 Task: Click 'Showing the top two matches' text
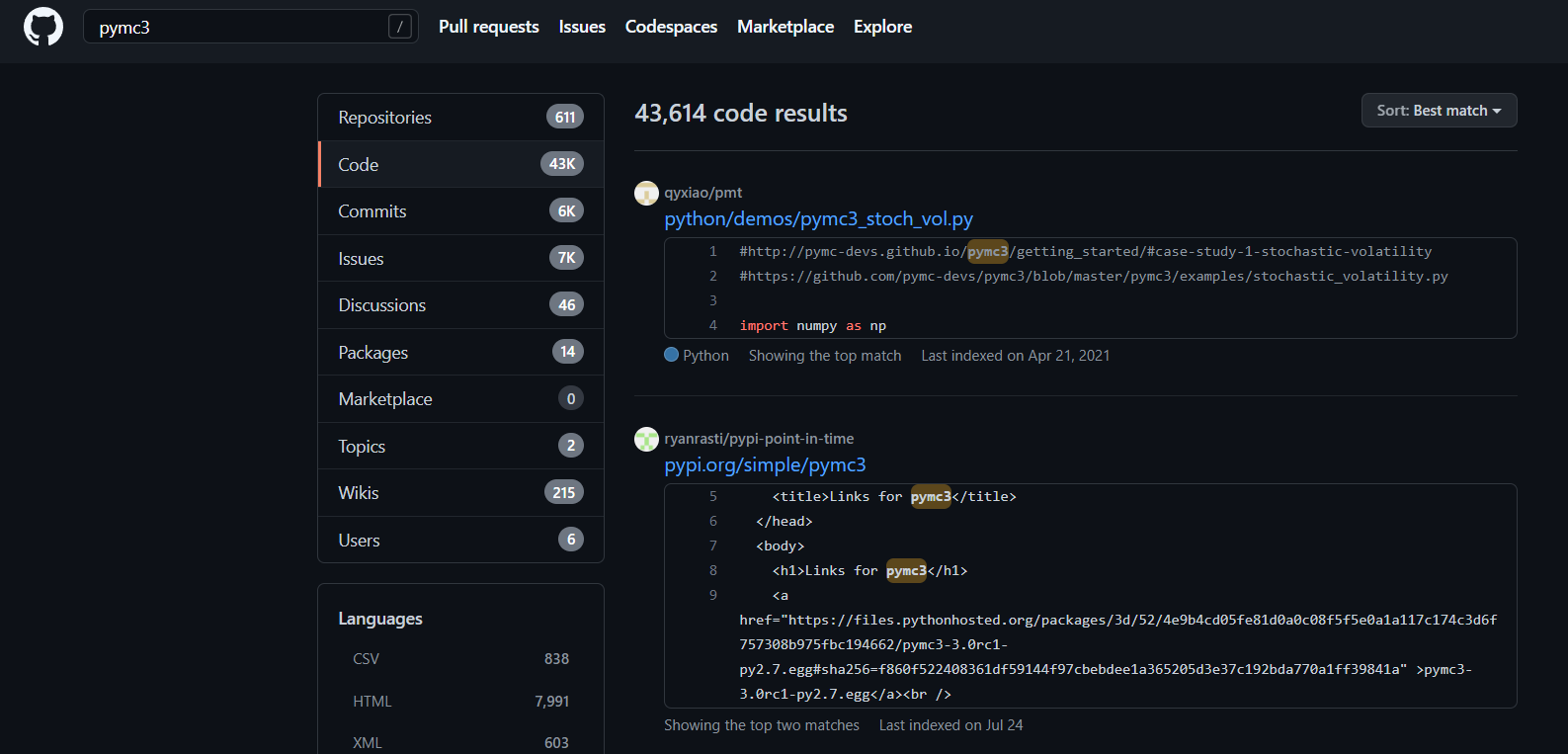click(762, 725)
